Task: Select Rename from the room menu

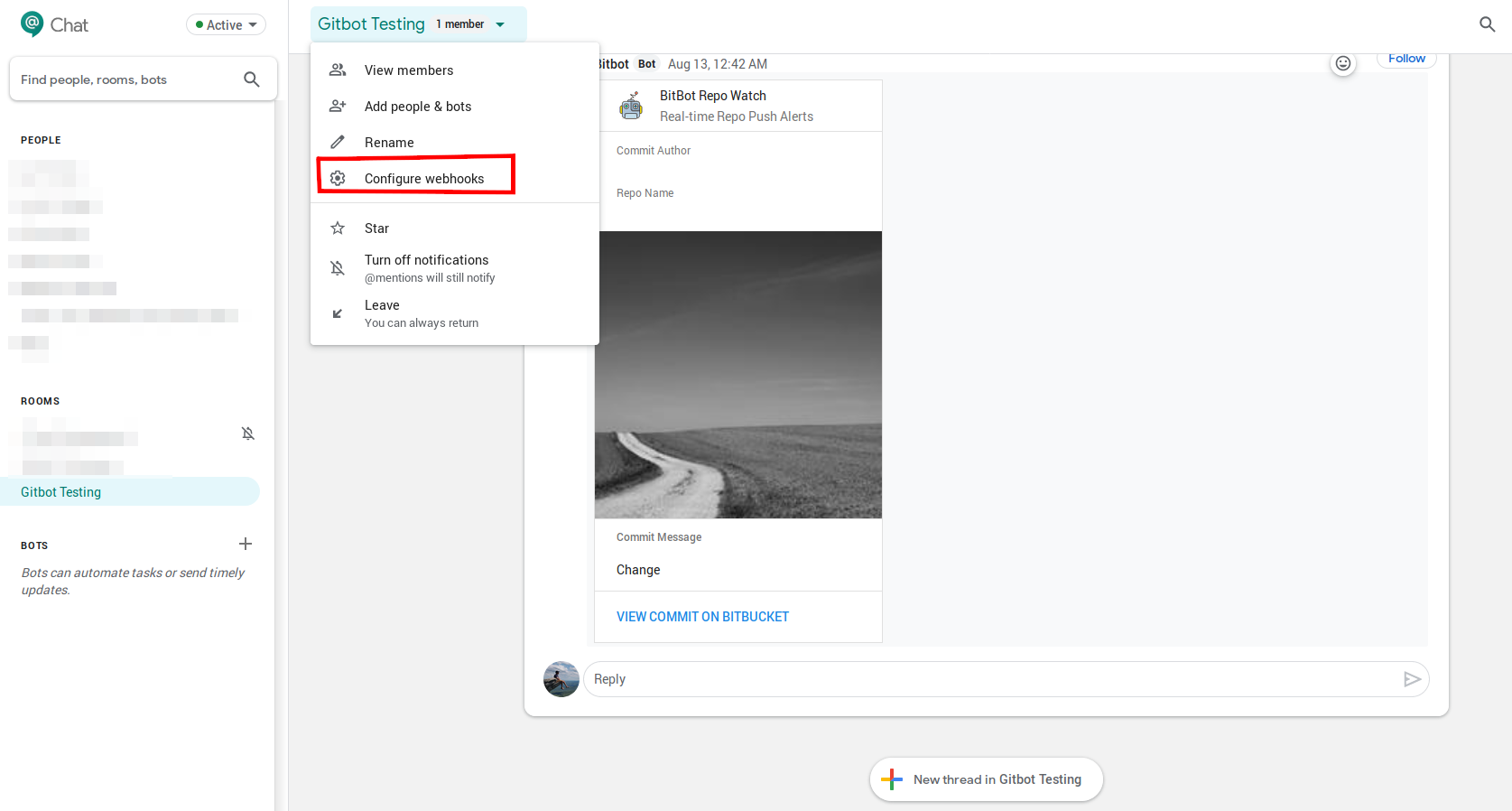Action: point(455,143)
